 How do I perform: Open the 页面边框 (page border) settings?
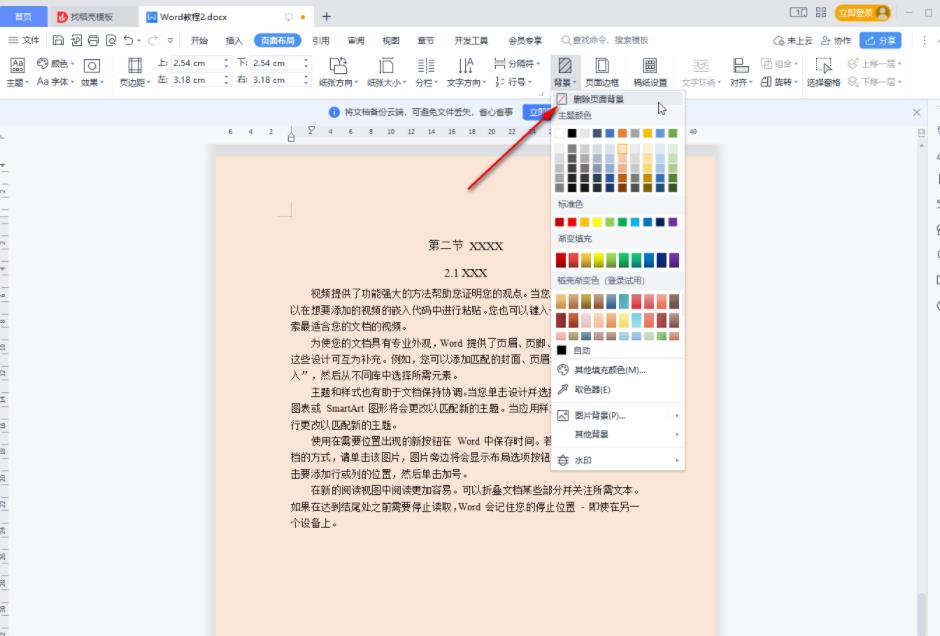(x=603, y=70)
